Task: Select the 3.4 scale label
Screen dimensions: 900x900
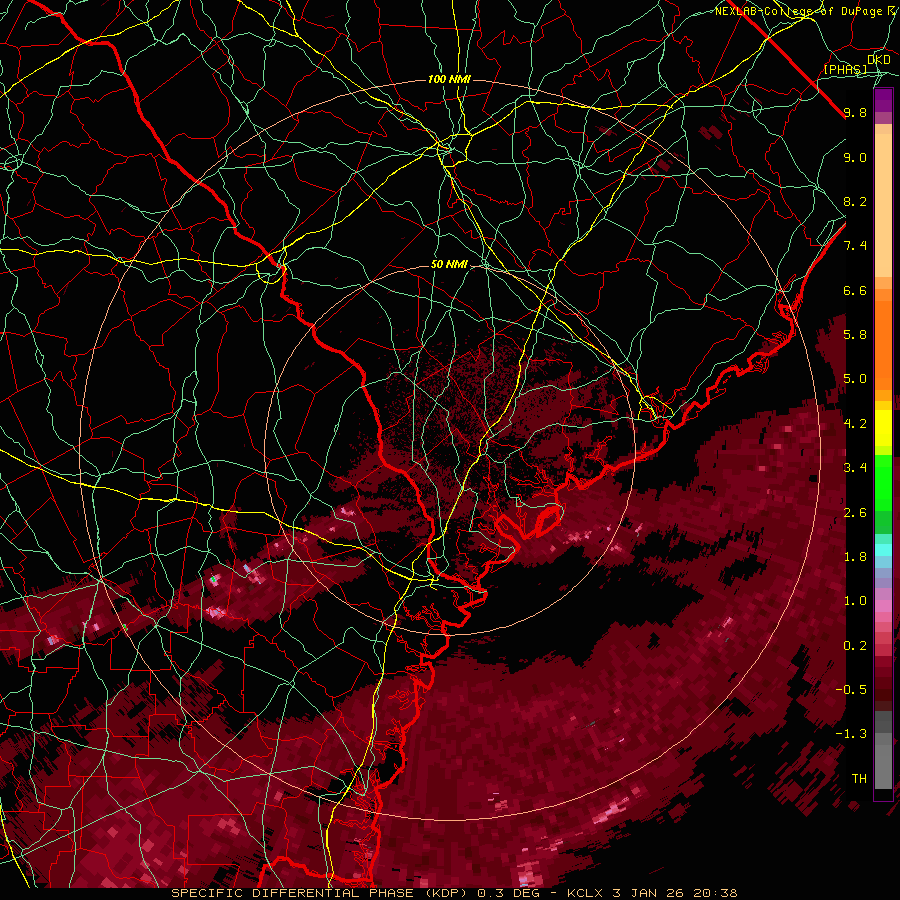Action: point(855,468)
